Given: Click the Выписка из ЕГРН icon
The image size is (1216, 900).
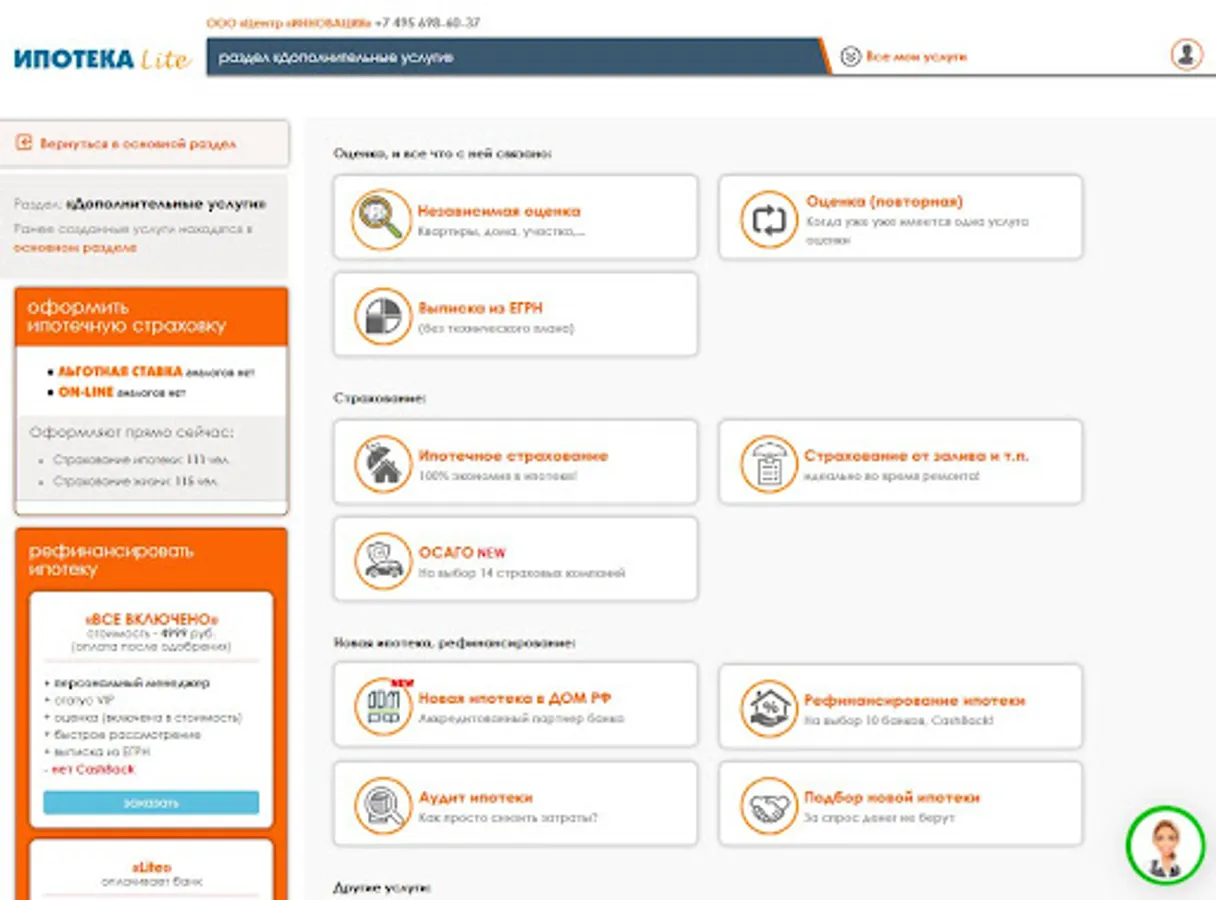Looking at the screenshot, I should [x=381, y=316].
